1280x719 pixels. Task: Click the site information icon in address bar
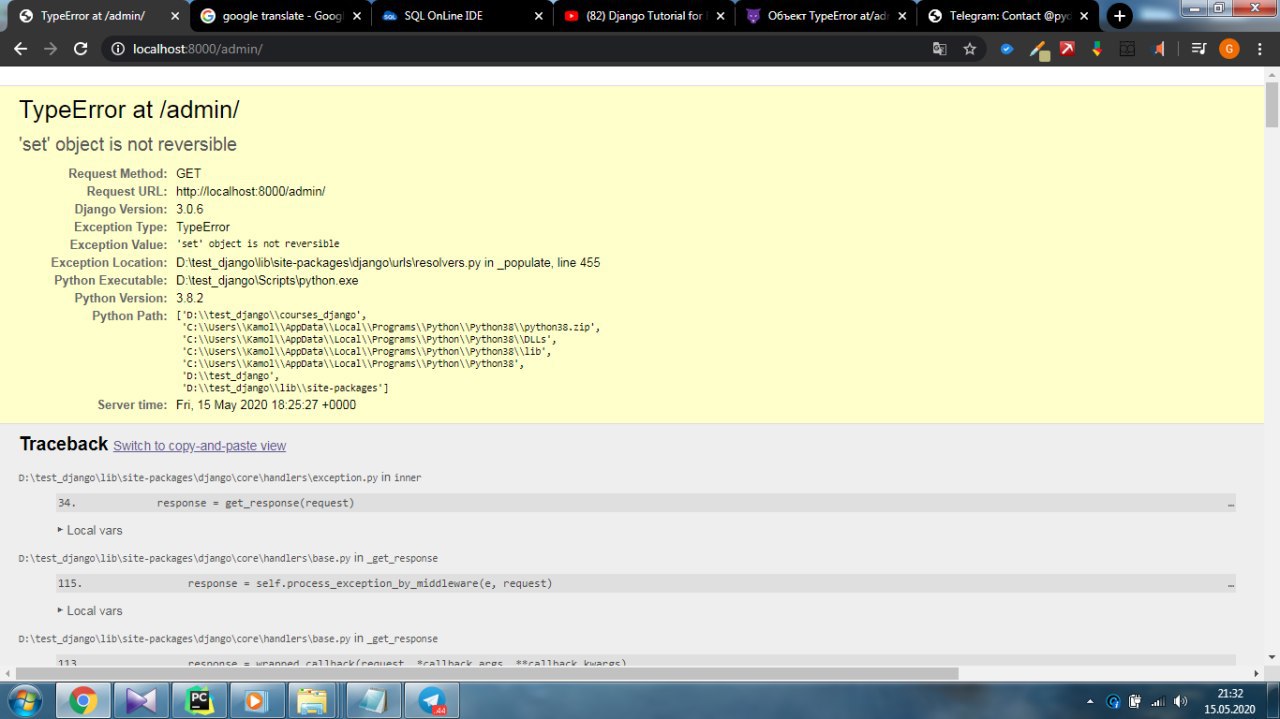(116, 48)
